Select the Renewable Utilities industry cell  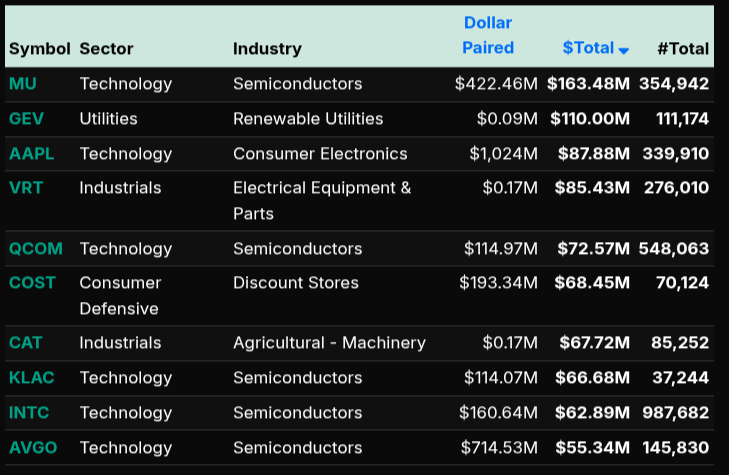point(308,119)
